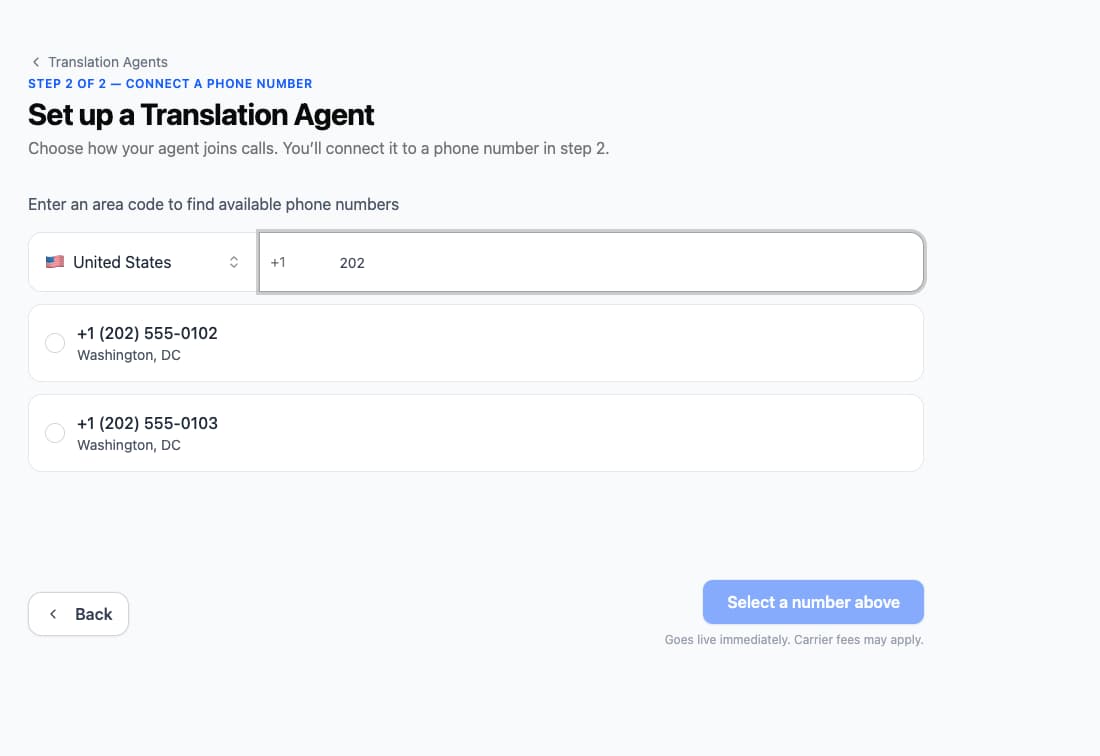Click Washington, DC under 555-0102
The image size is (1100, 756).
[129, 355]
